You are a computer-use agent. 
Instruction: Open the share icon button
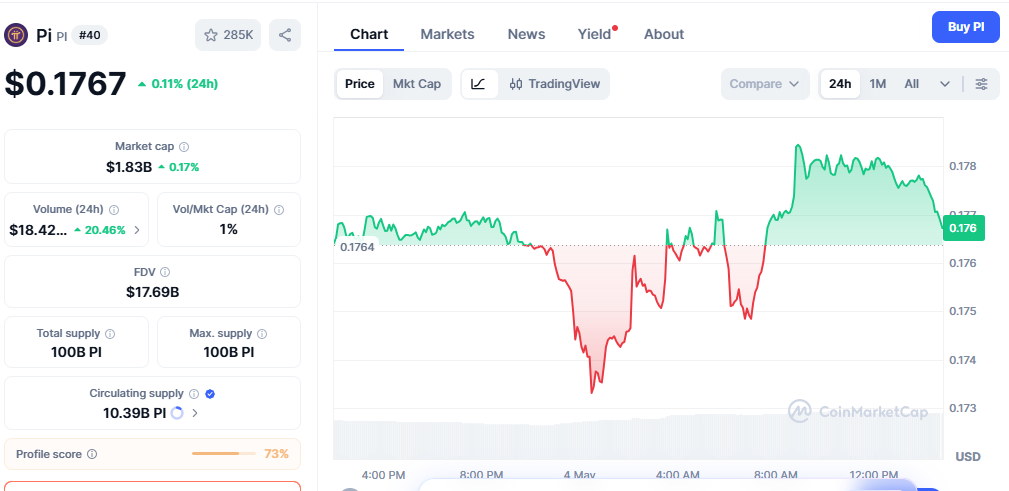click(285, 35)
